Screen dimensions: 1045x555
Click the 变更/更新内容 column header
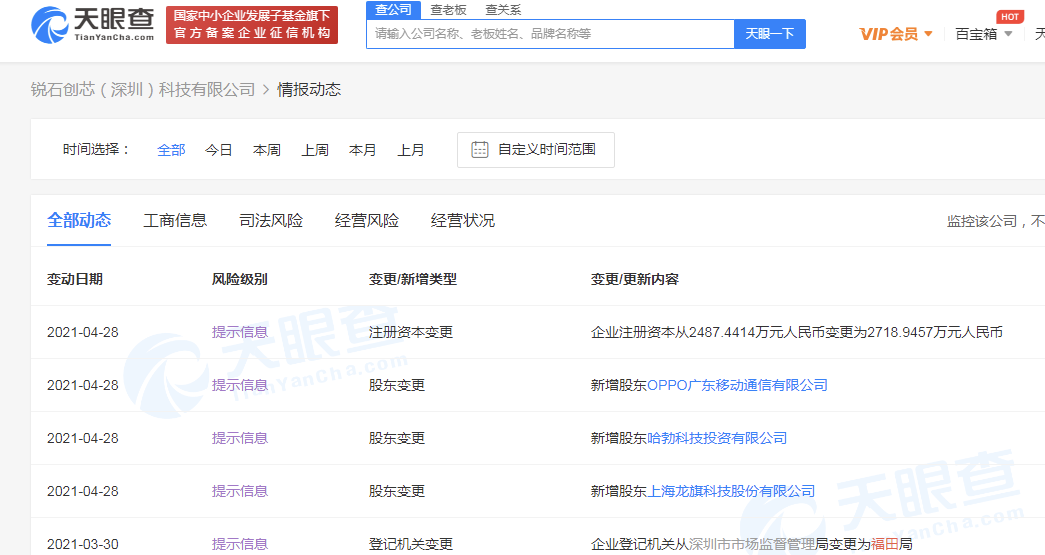[x=634, y=279]
